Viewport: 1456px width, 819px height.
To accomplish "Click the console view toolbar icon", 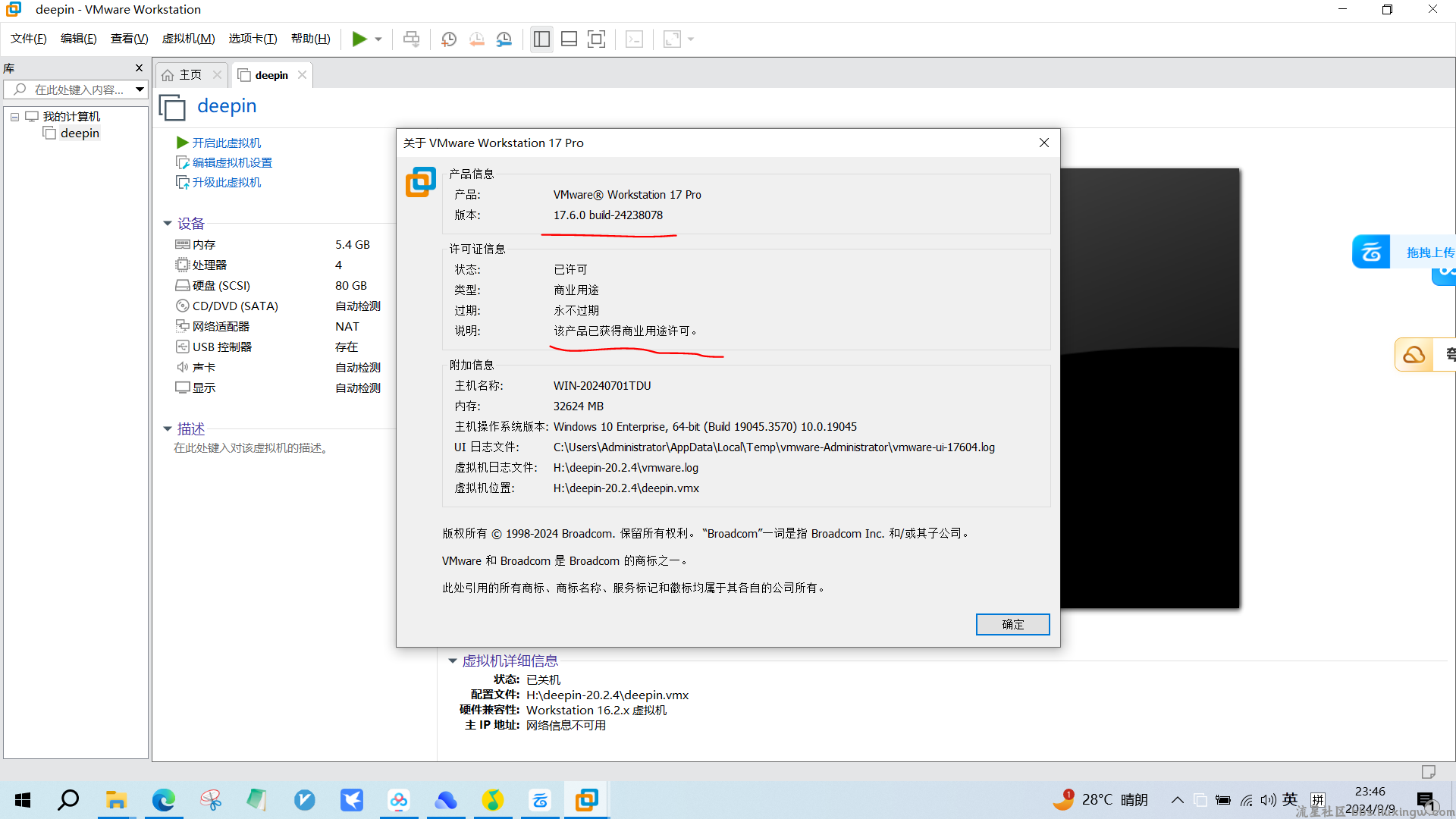I will pyautogui.click(x=634, y=39).
